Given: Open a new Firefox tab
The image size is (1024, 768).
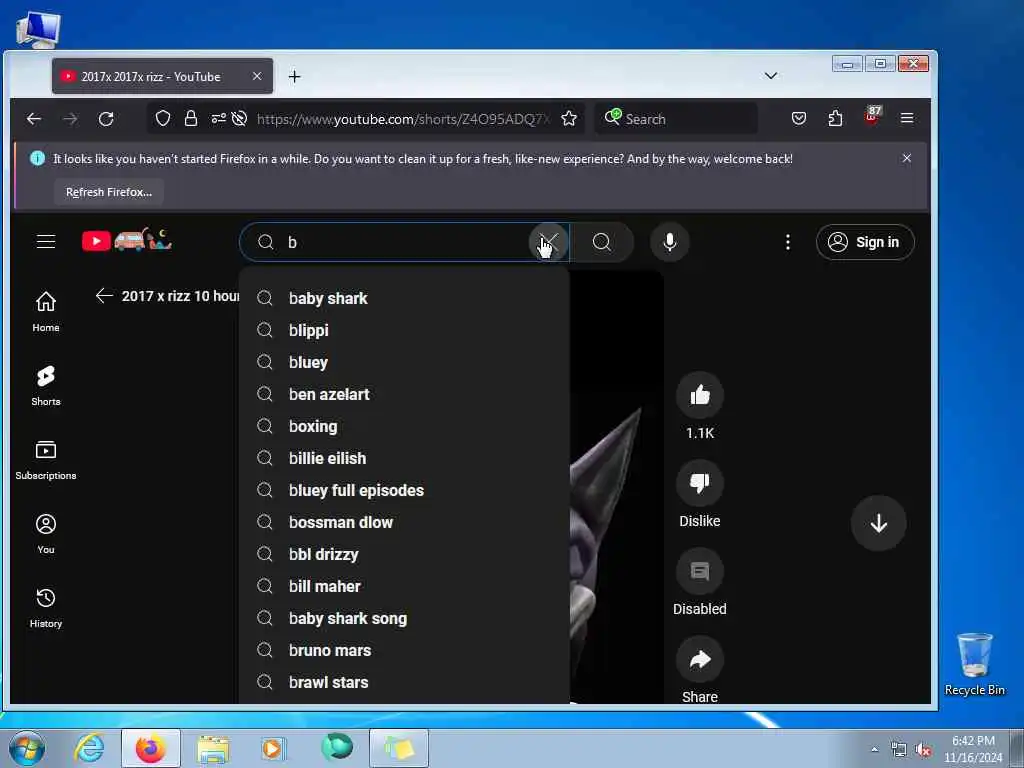Looking at the screenshot, I should pos(295,76).
